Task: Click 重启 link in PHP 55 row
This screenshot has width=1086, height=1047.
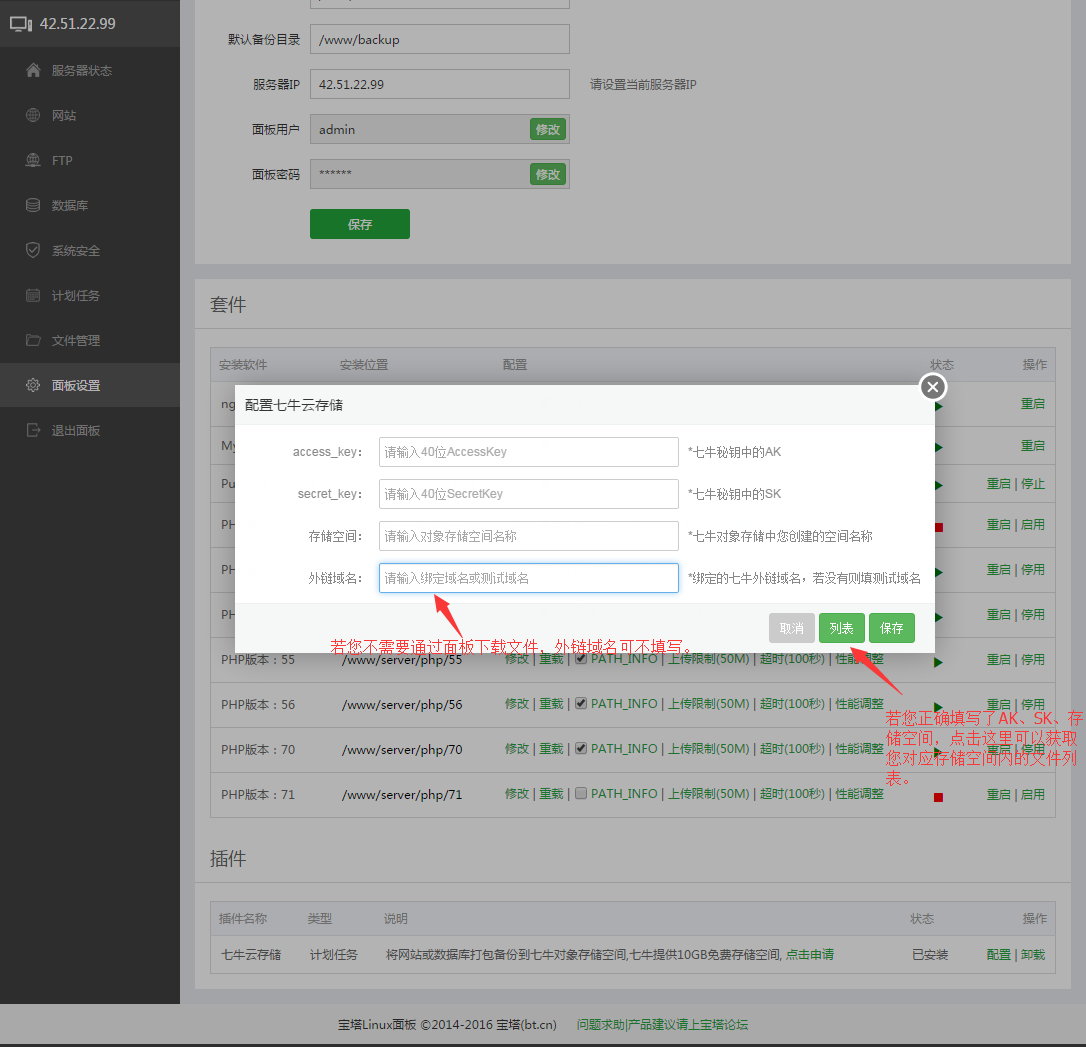Action: (x=998, y=659)
